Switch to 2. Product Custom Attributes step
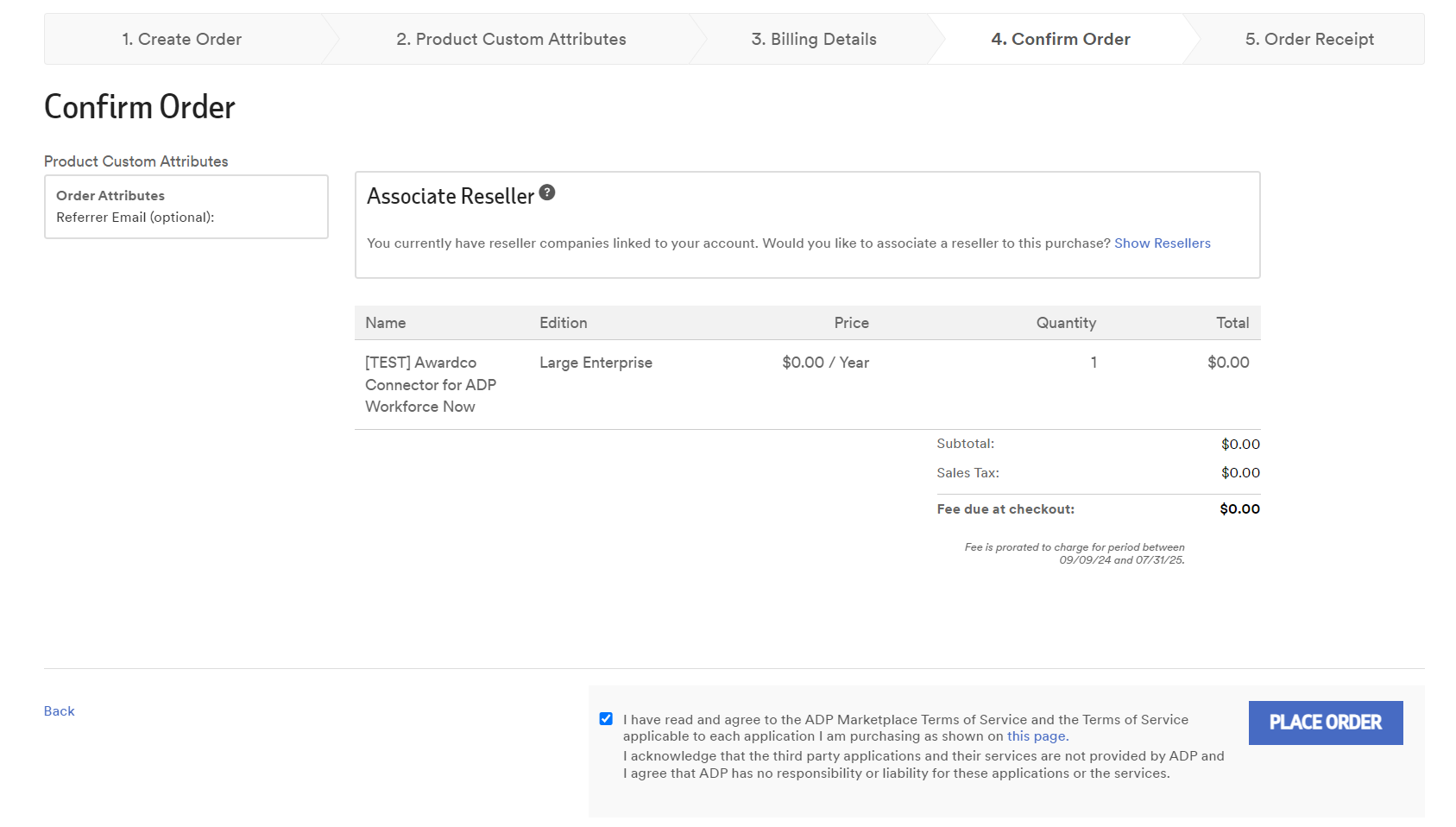The image size is (1456, 827). click(x=511, y=40)
